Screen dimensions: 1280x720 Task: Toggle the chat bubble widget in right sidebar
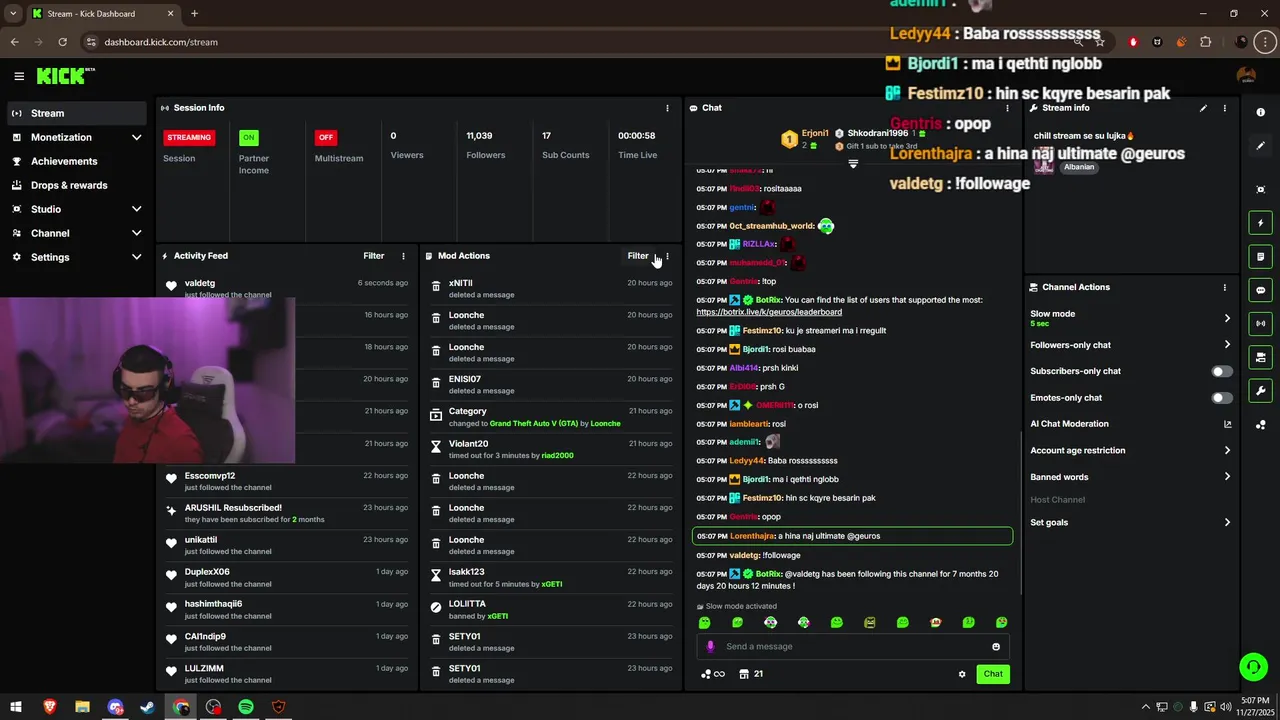point(1261,290)
